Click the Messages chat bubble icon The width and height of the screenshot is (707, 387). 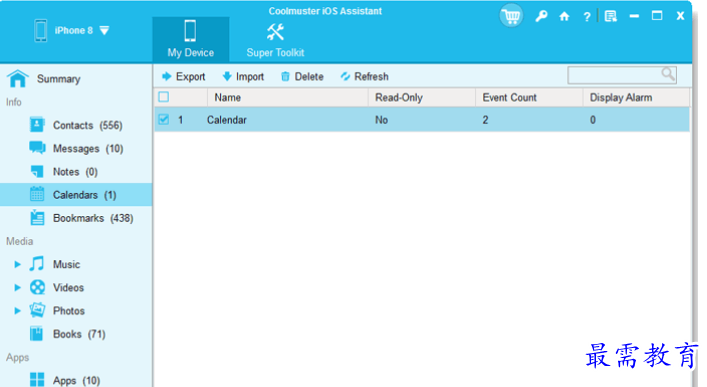(x=37, y=148)
